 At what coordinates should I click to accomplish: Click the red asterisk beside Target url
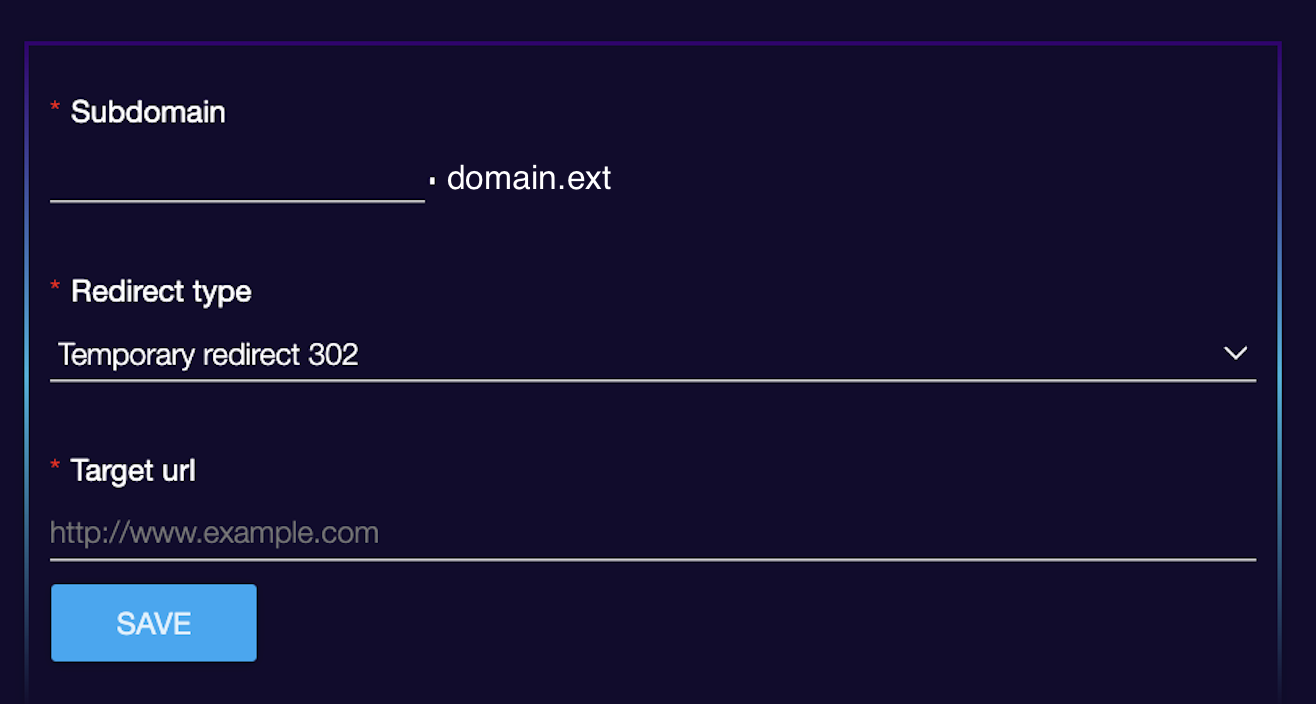tap(55, 465)
